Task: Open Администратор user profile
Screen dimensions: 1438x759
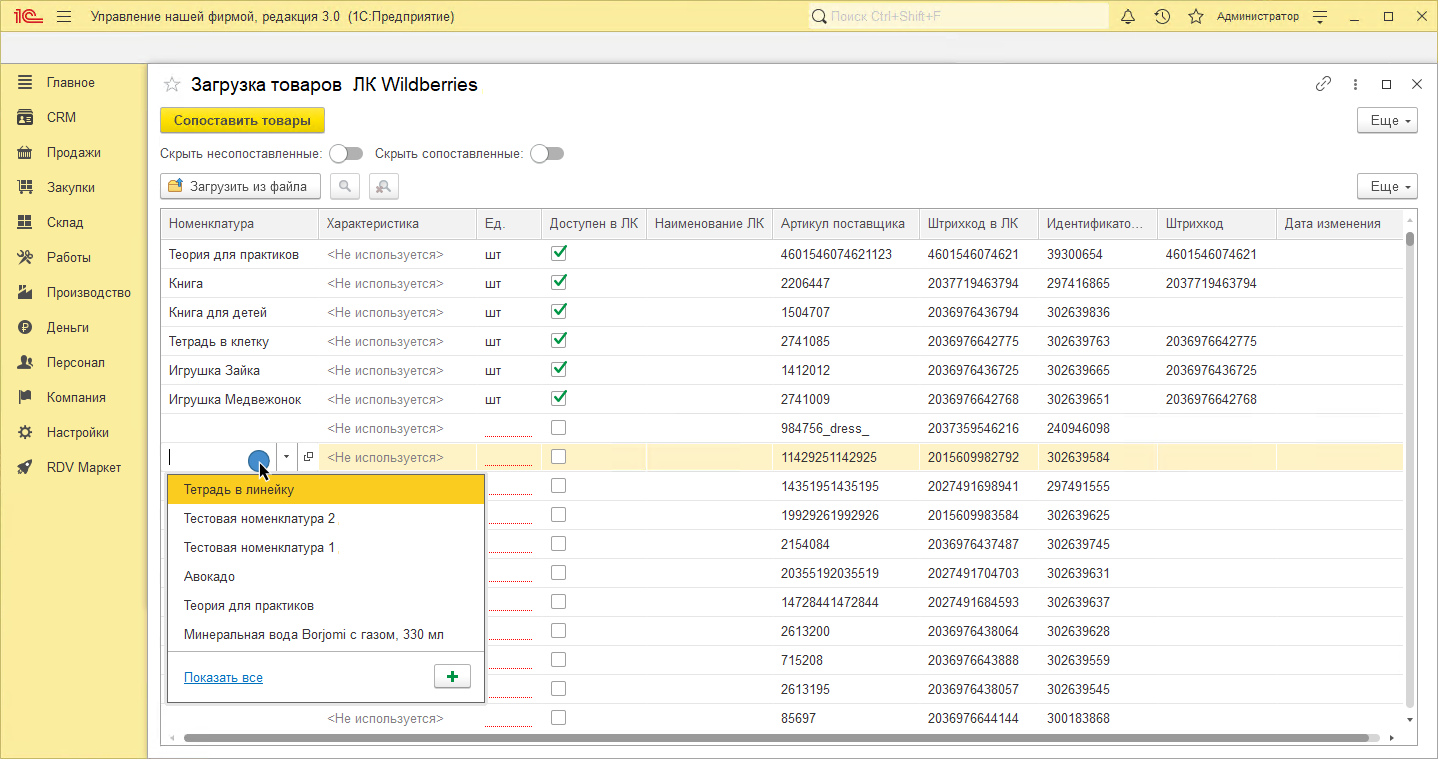Action: pos(1258,17)
